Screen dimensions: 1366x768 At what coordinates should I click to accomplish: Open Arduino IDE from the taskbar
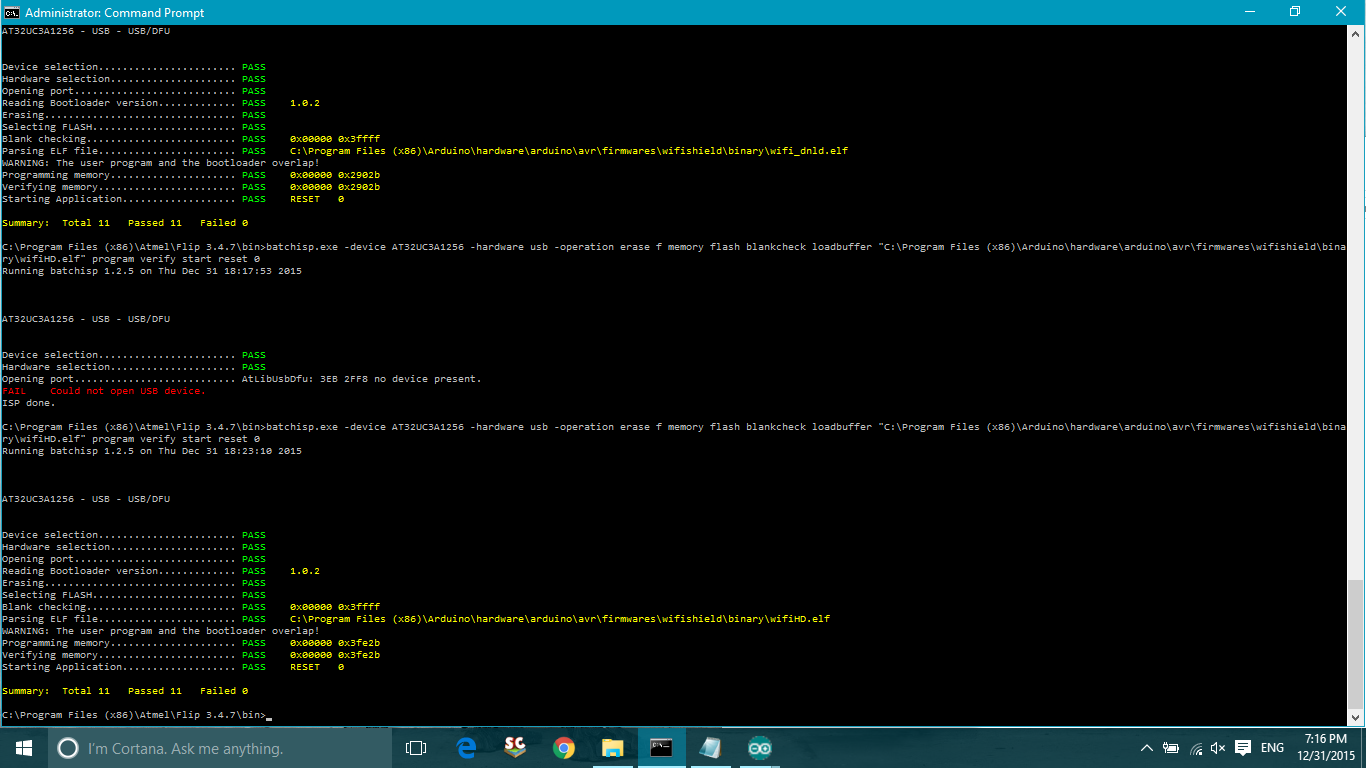(759, 747)
